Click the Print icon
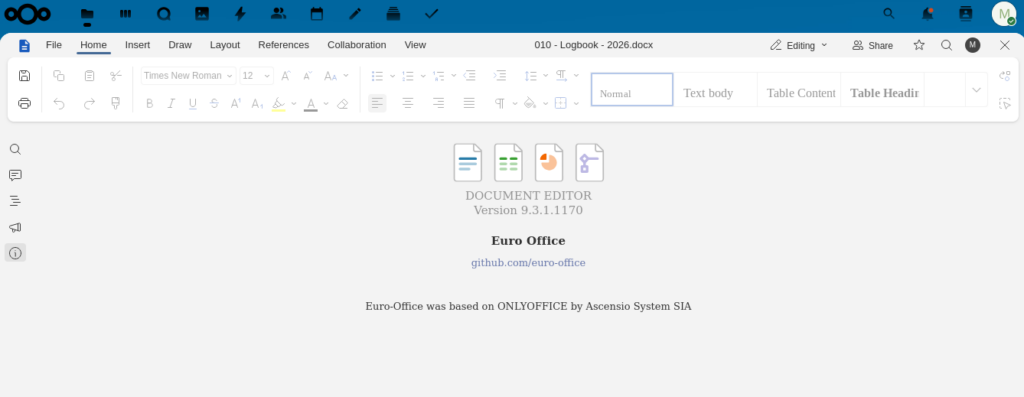The image size is (1024, 397). [24, 103]
